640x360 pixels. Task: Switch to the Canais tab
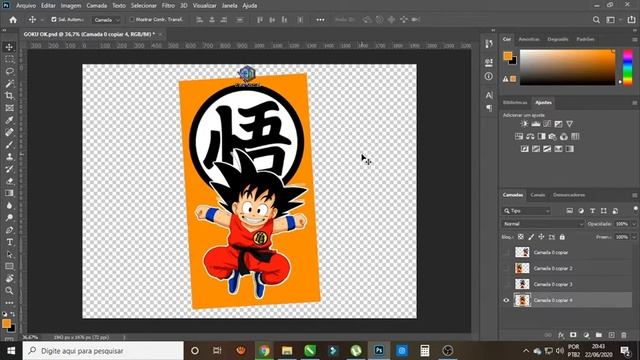click(538, 195)
